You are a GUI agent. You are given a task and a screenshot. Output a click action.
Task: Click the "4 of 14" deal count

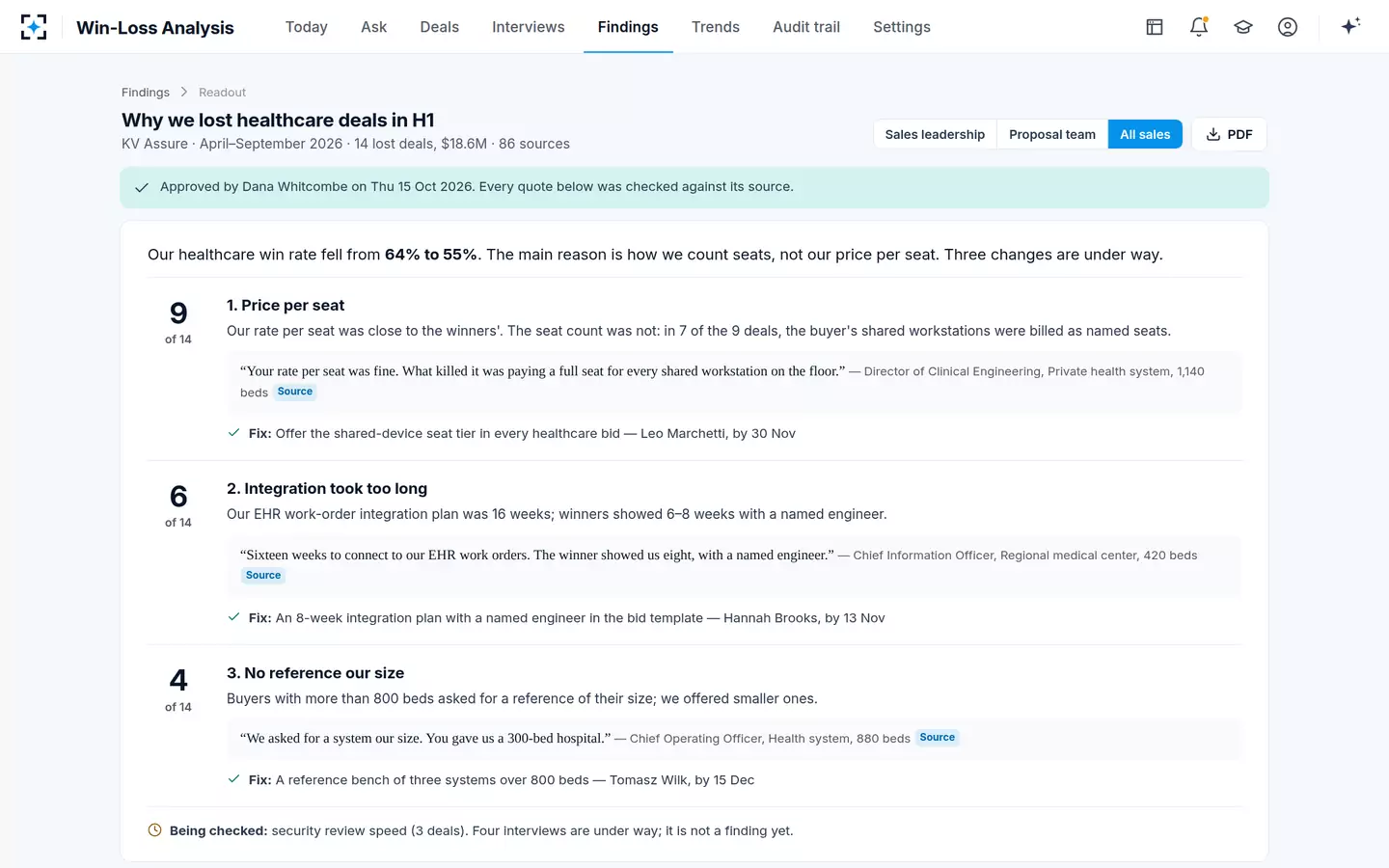pos(178,689)
